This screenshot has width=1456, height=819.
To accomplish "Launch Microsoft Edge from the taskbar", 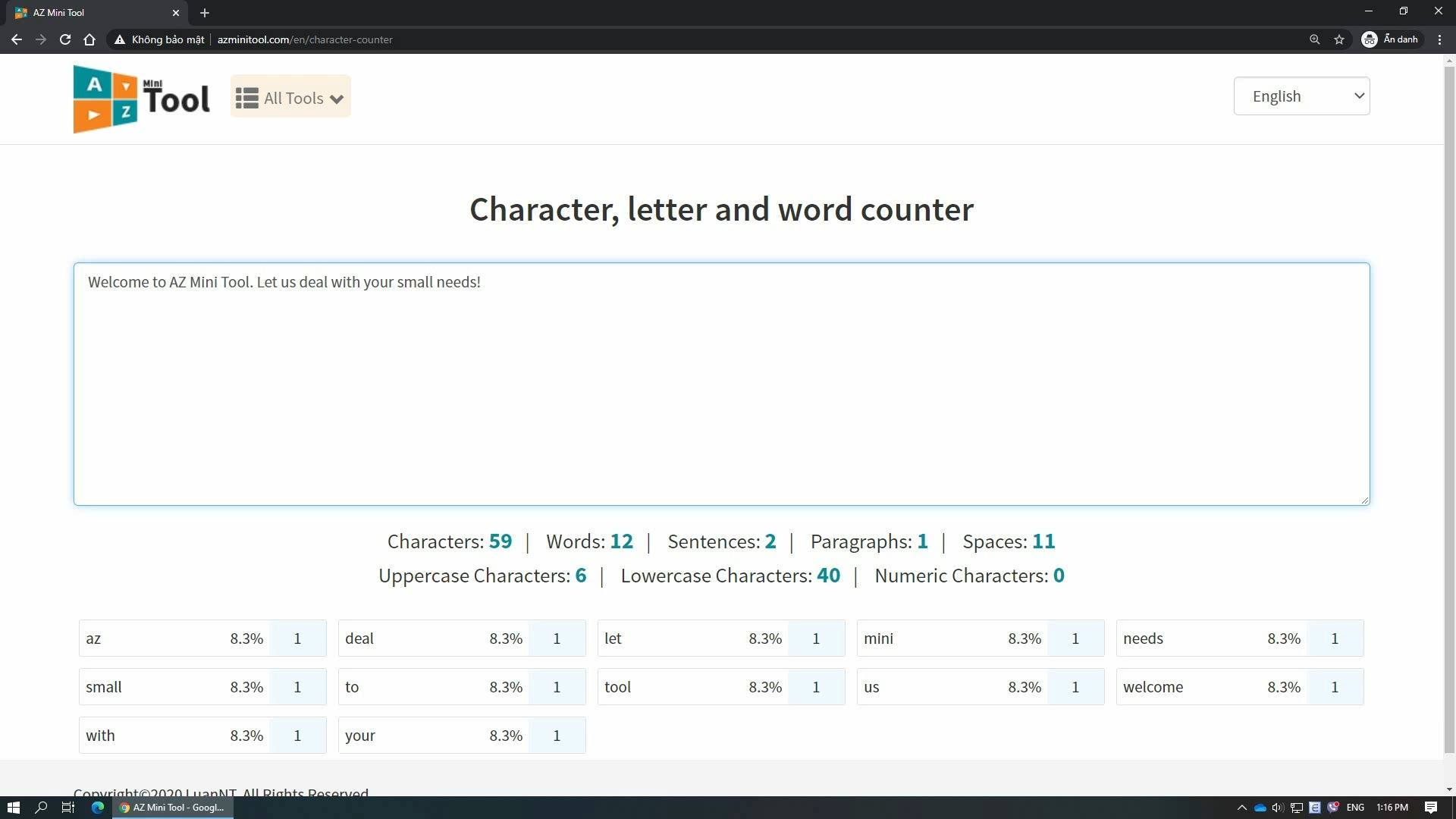I will 98,808.
